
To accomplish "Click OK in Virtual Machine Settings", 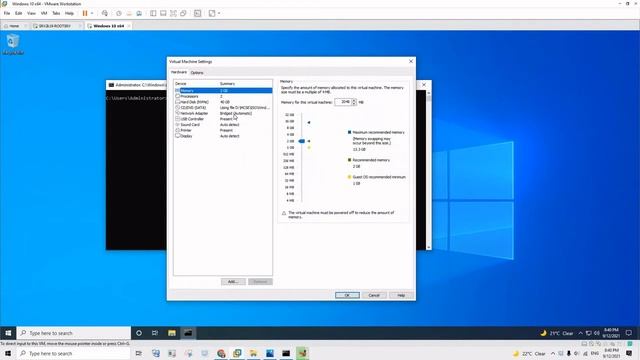I will pyautogui.click(x=347, y=295).
